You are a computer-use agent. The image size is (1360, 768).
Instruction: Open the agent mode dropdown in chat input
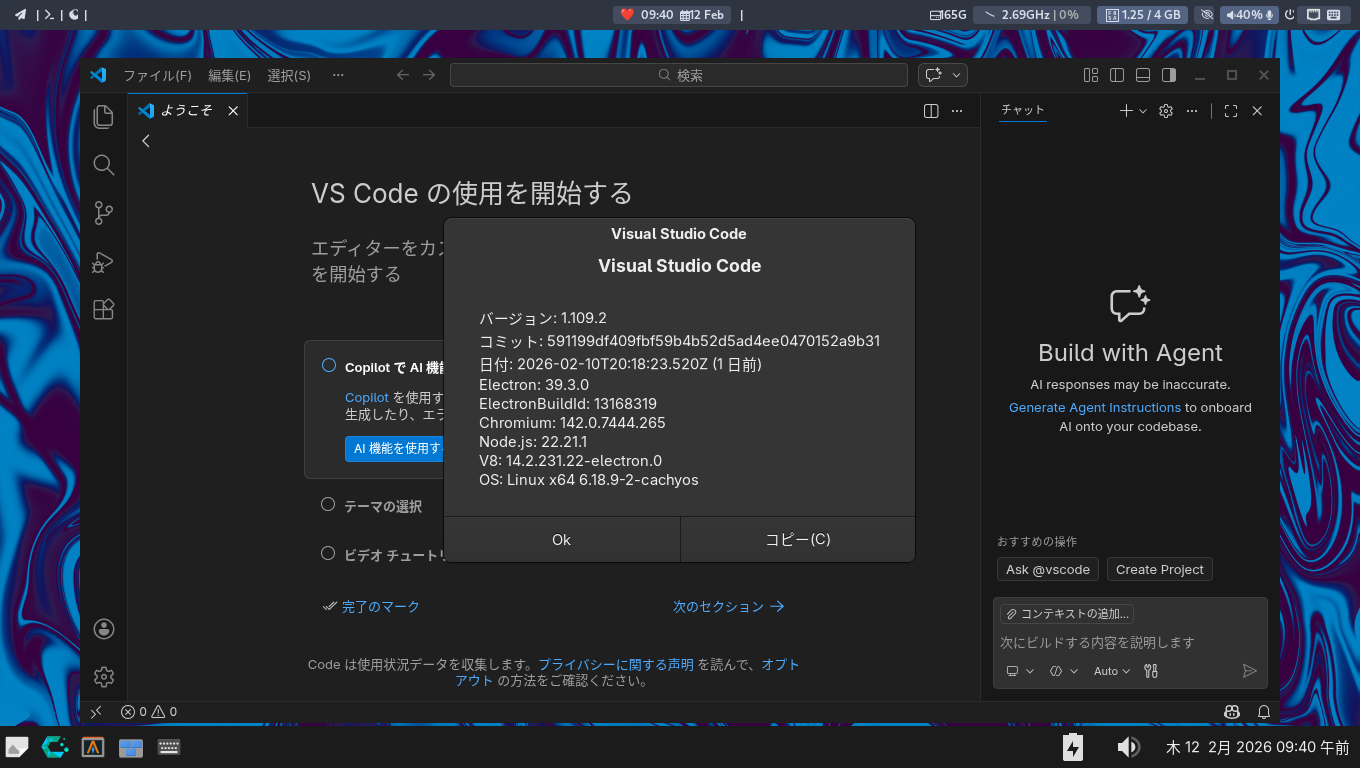click(x=1063, y=671)
